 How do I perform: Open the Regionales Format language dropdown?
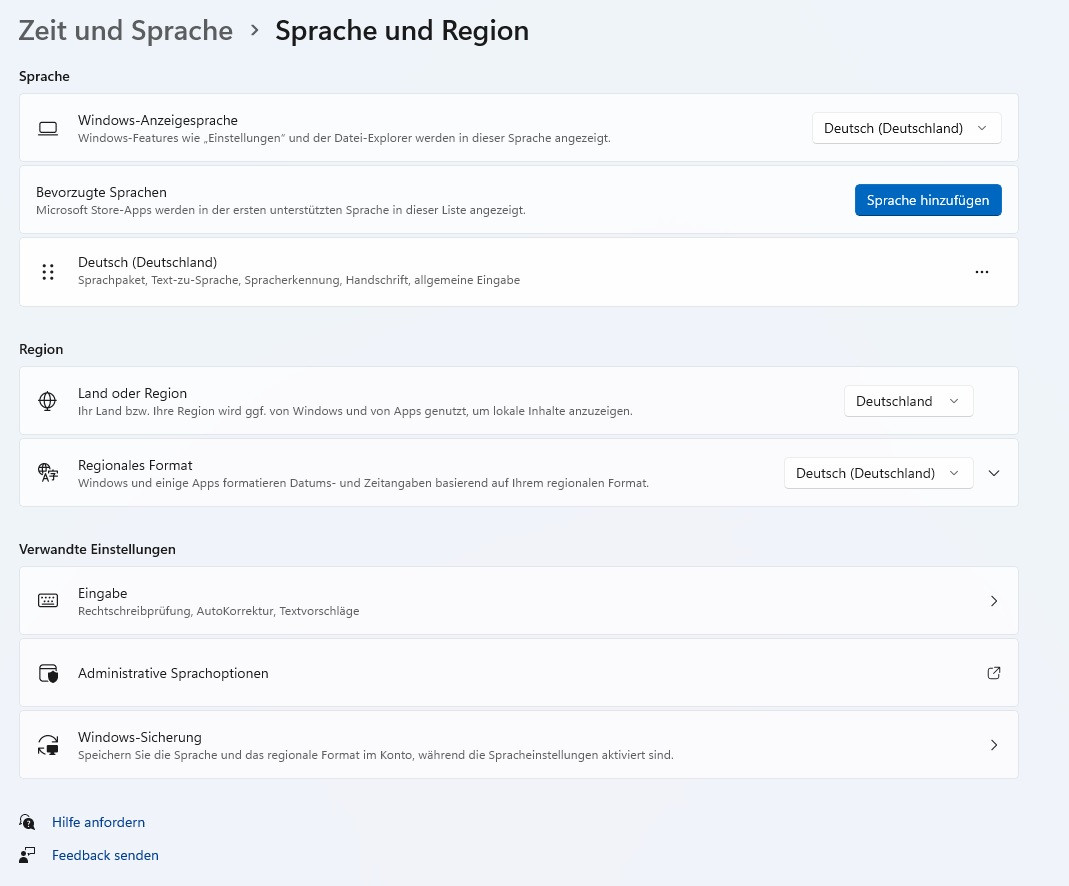878,473
